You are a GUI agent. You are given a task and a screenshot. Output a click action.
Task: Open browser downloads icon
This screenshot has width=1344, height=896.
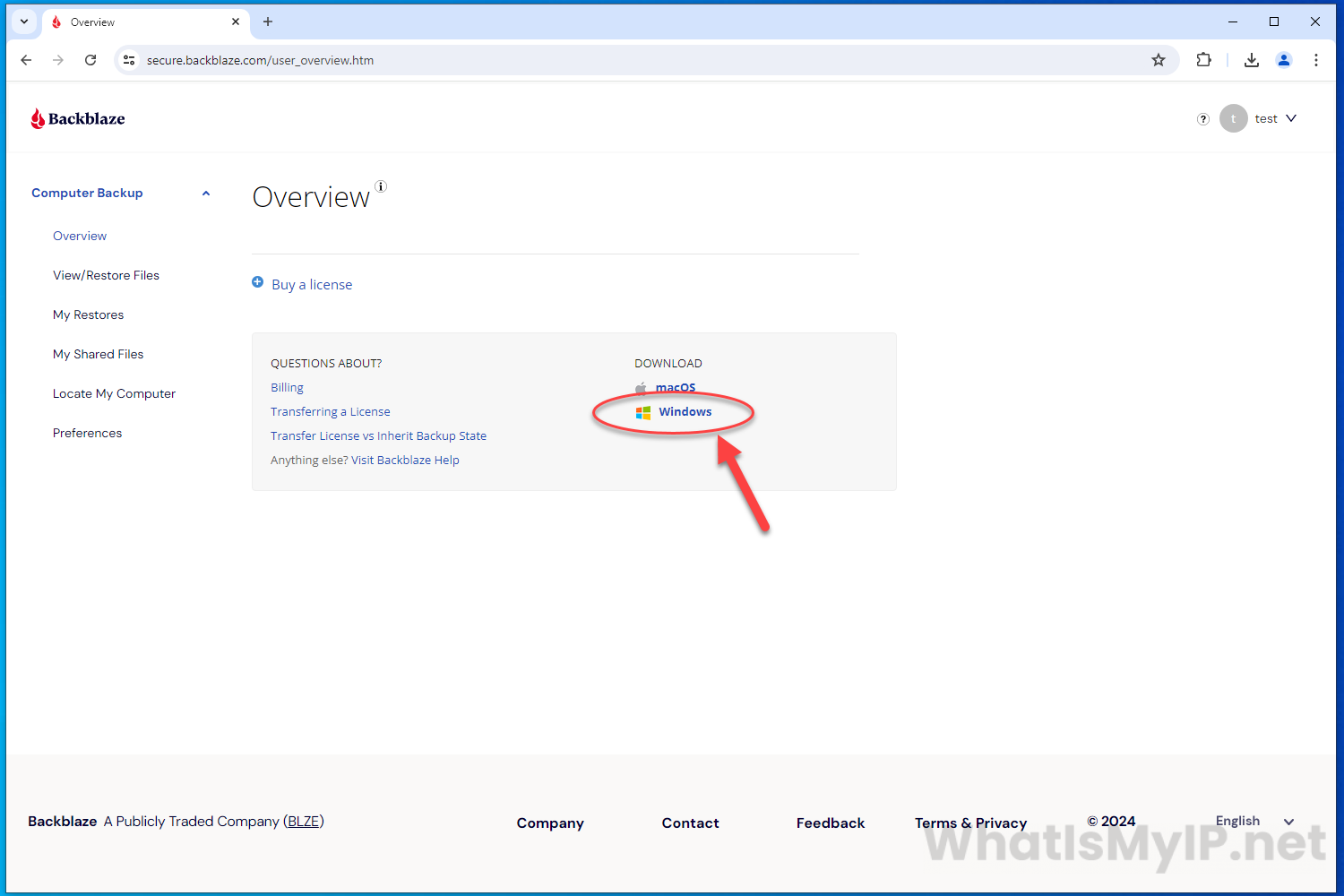1252,60
